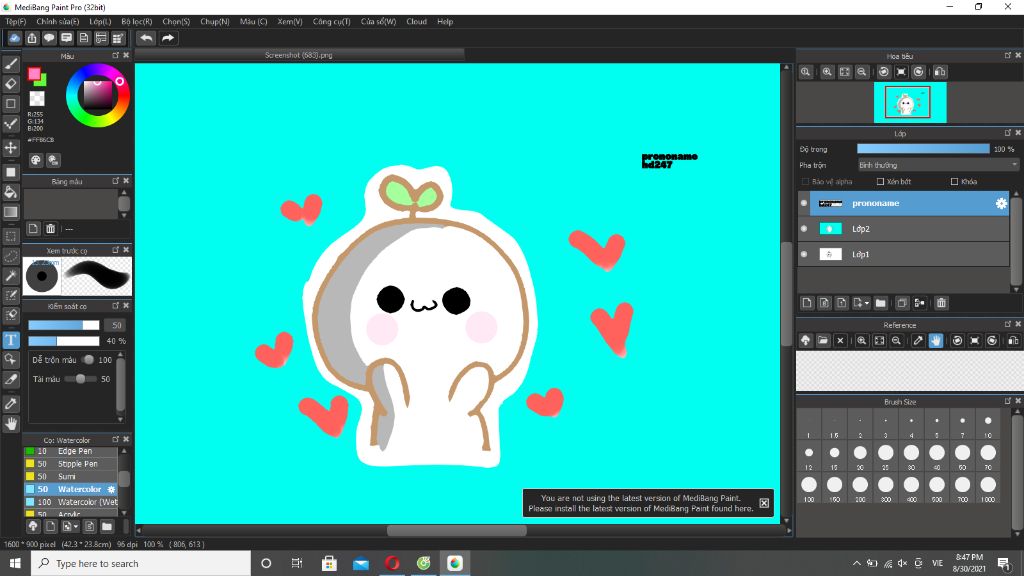The width and height of the screenshot is (1024, 576).
Task: Open settings gear on prononame layer
Action: pos(1000,203)
